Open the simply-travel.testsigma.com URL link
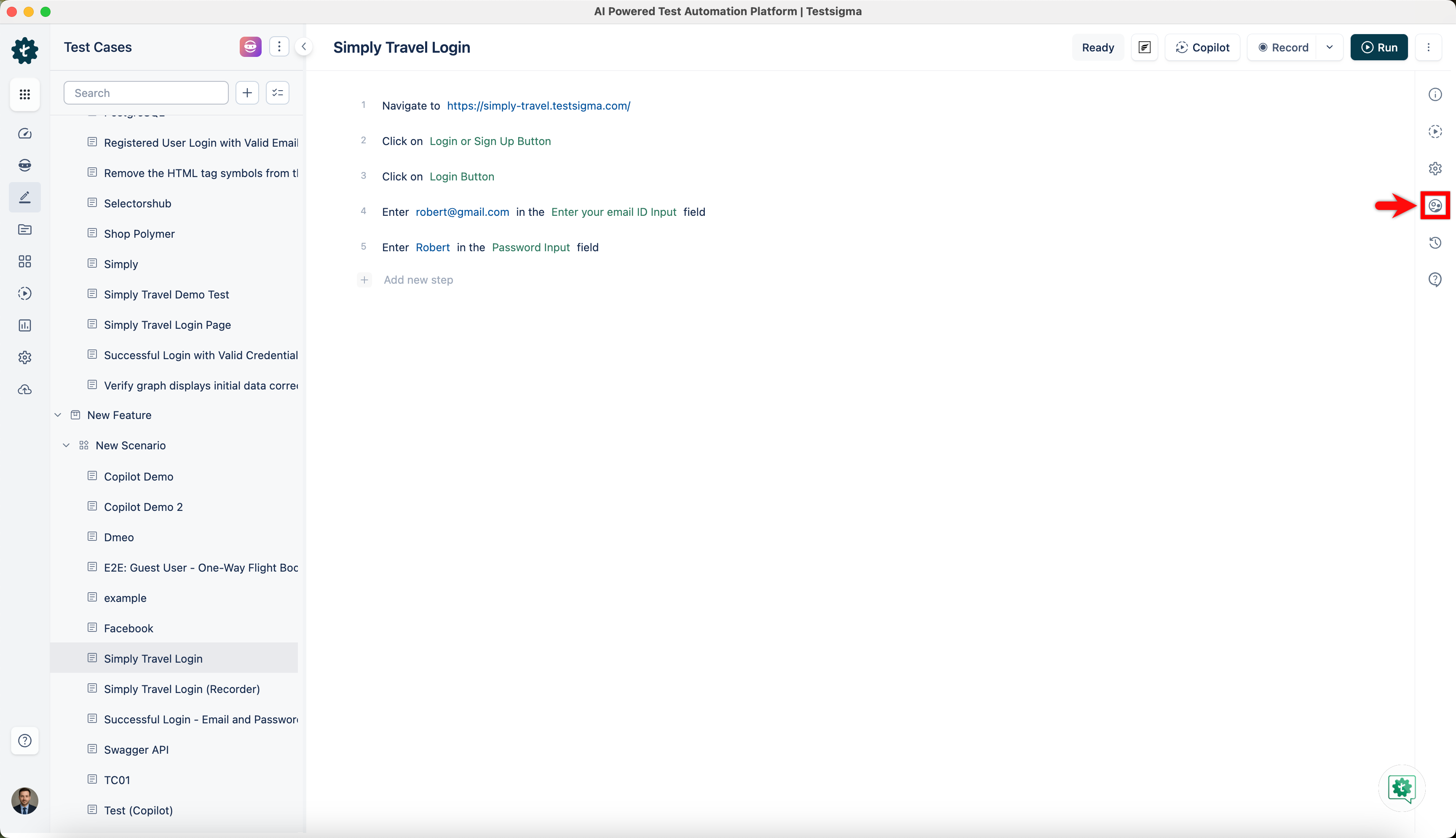The height and width of the screenshot is (838, 1456). tap(538, 106)
